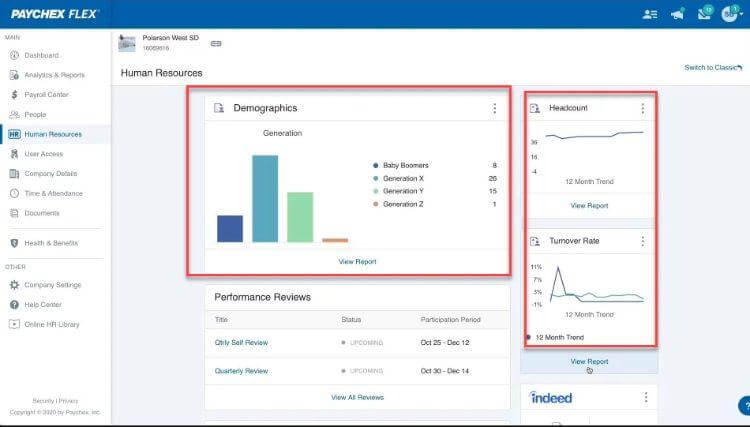Click the Company Settings gear icon

pos(14,285)
